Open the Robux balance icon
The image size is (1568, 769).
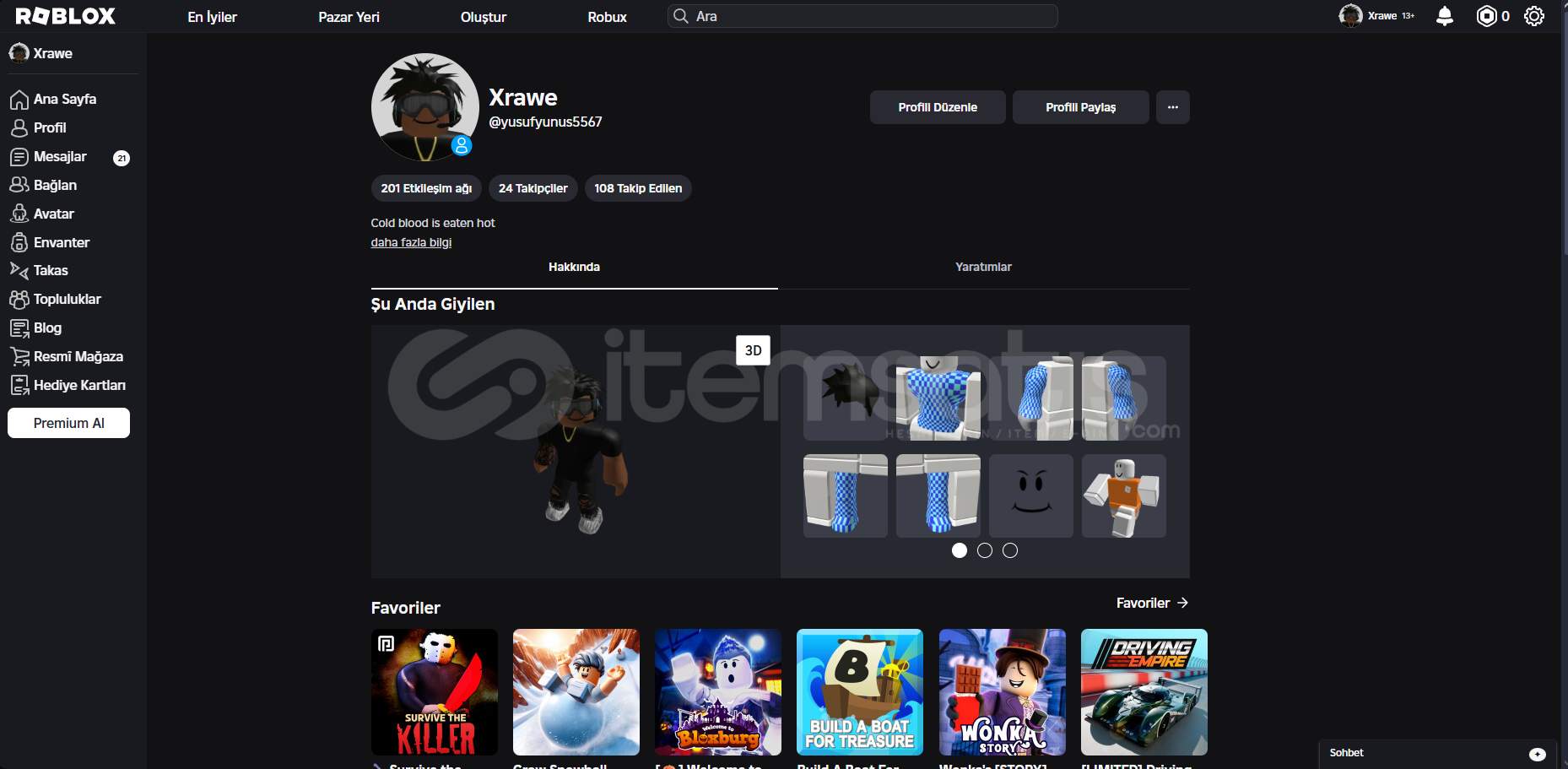1486,16
